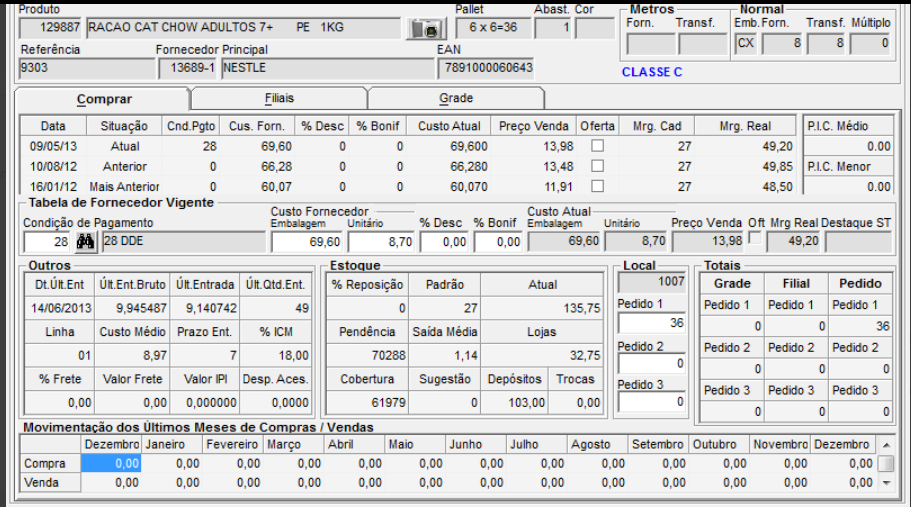The image size is (911, 507).
Task: Click the Mrg. Real column header
Action: (745, 126)
